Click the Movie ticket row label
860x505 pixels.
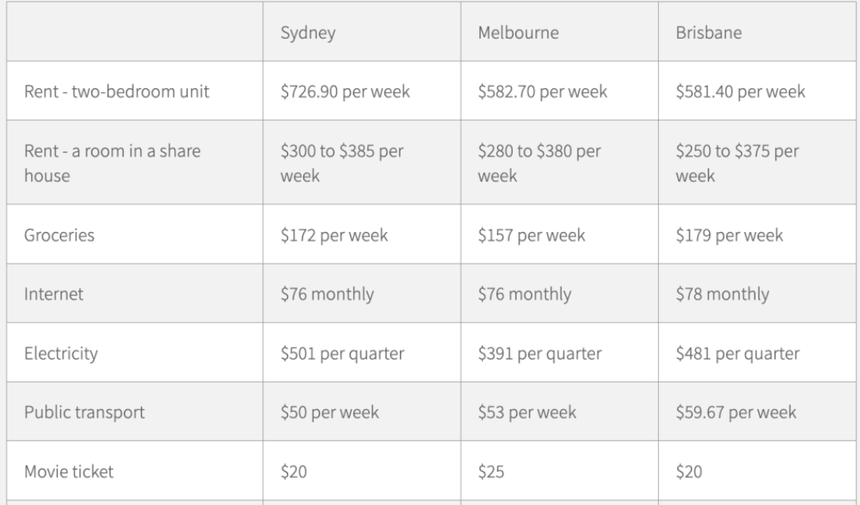point(69,471)
